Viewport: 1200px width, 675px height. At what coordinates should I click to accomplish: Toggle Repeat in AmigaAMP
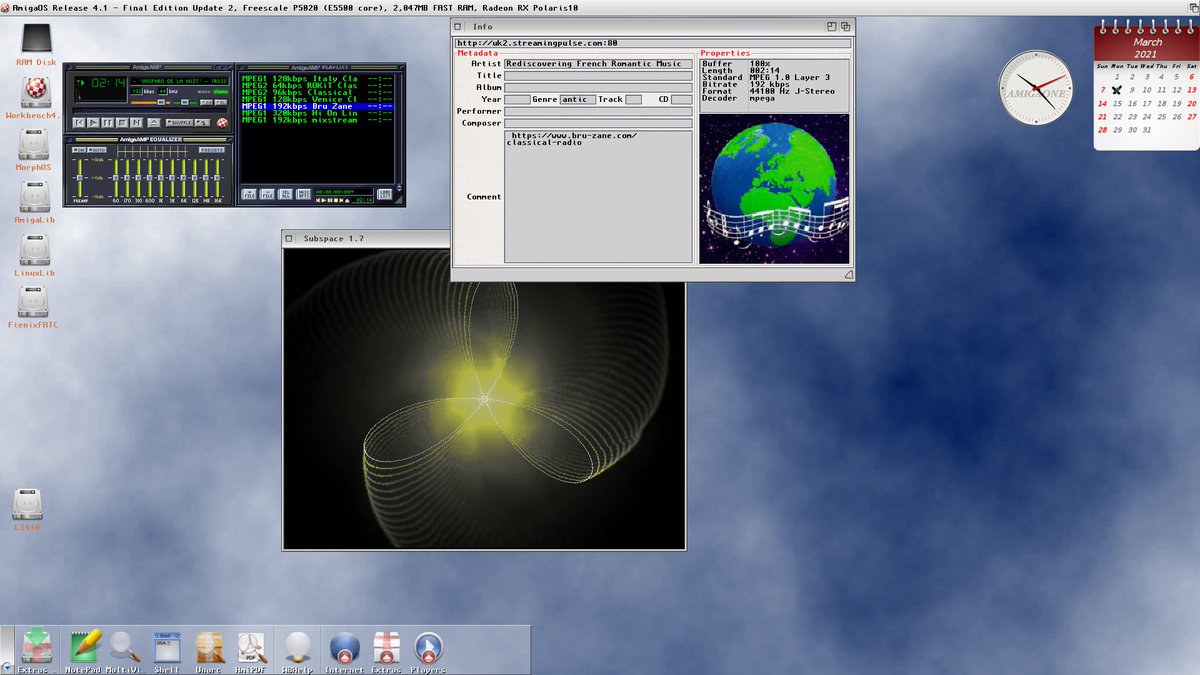(202, 122)
